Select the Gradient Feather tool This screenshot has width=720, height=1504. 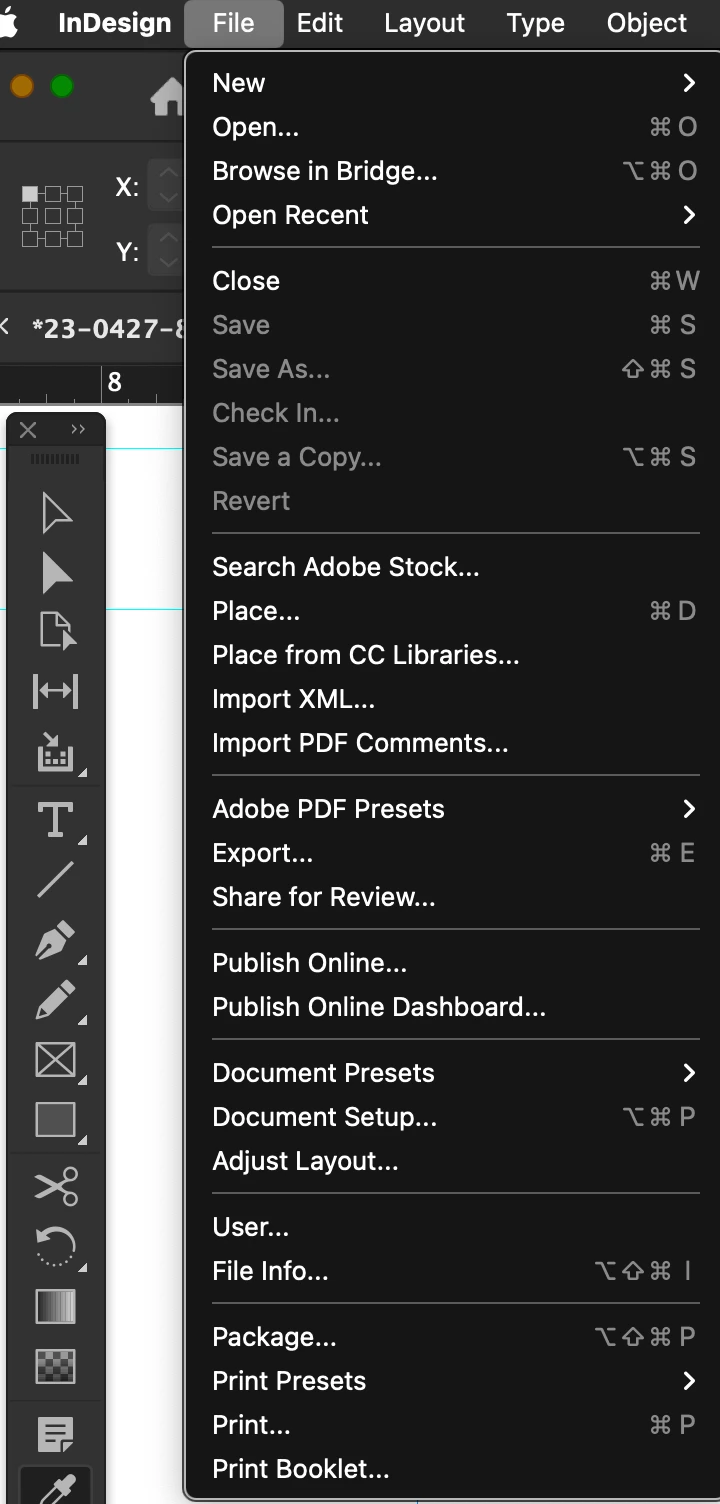pos(56,1366)
